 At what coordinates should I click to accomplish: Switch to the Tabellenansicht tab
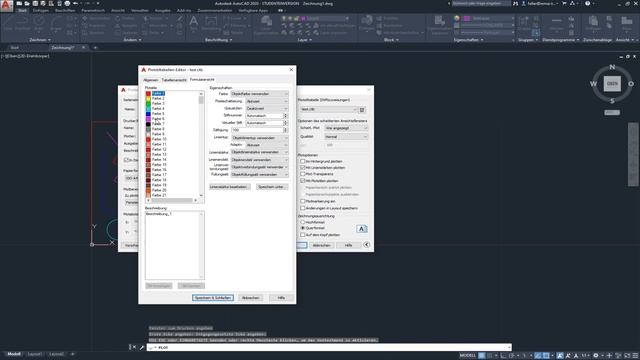174,80
